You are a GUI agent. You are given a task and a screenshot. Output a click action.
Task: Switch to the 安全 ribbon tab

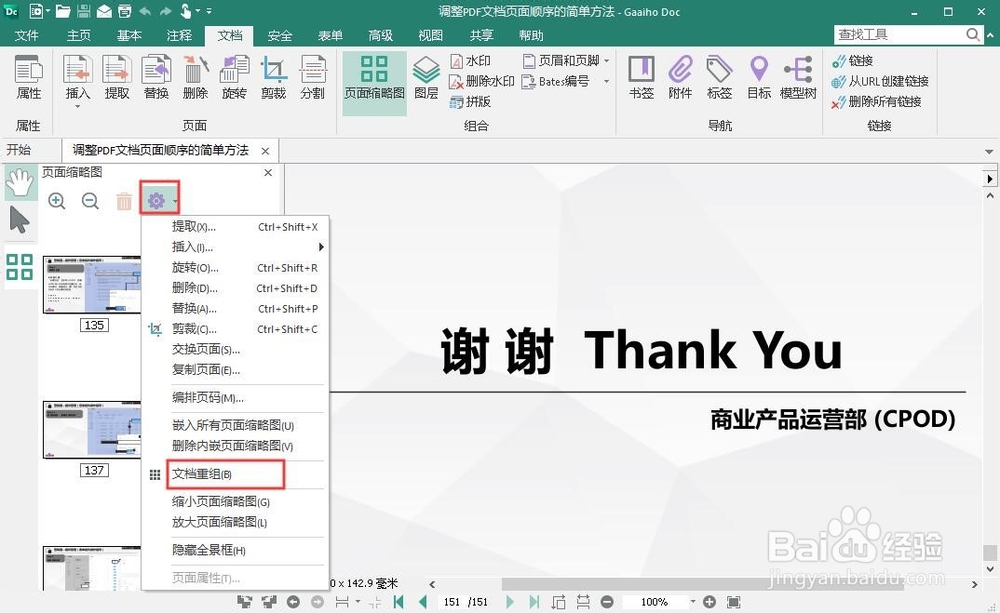[x=279, y=36]
